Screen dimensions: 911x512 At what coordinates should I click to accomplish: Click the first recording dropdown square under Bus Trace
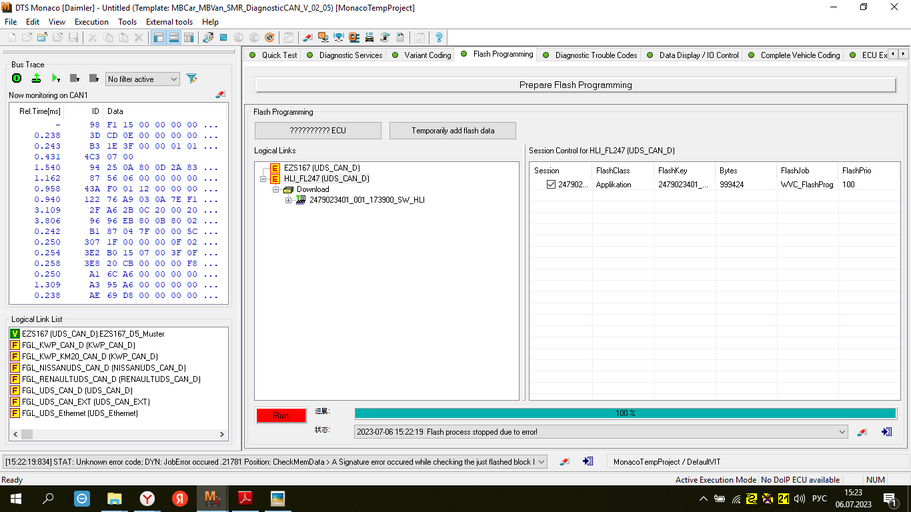coord(74,78)
